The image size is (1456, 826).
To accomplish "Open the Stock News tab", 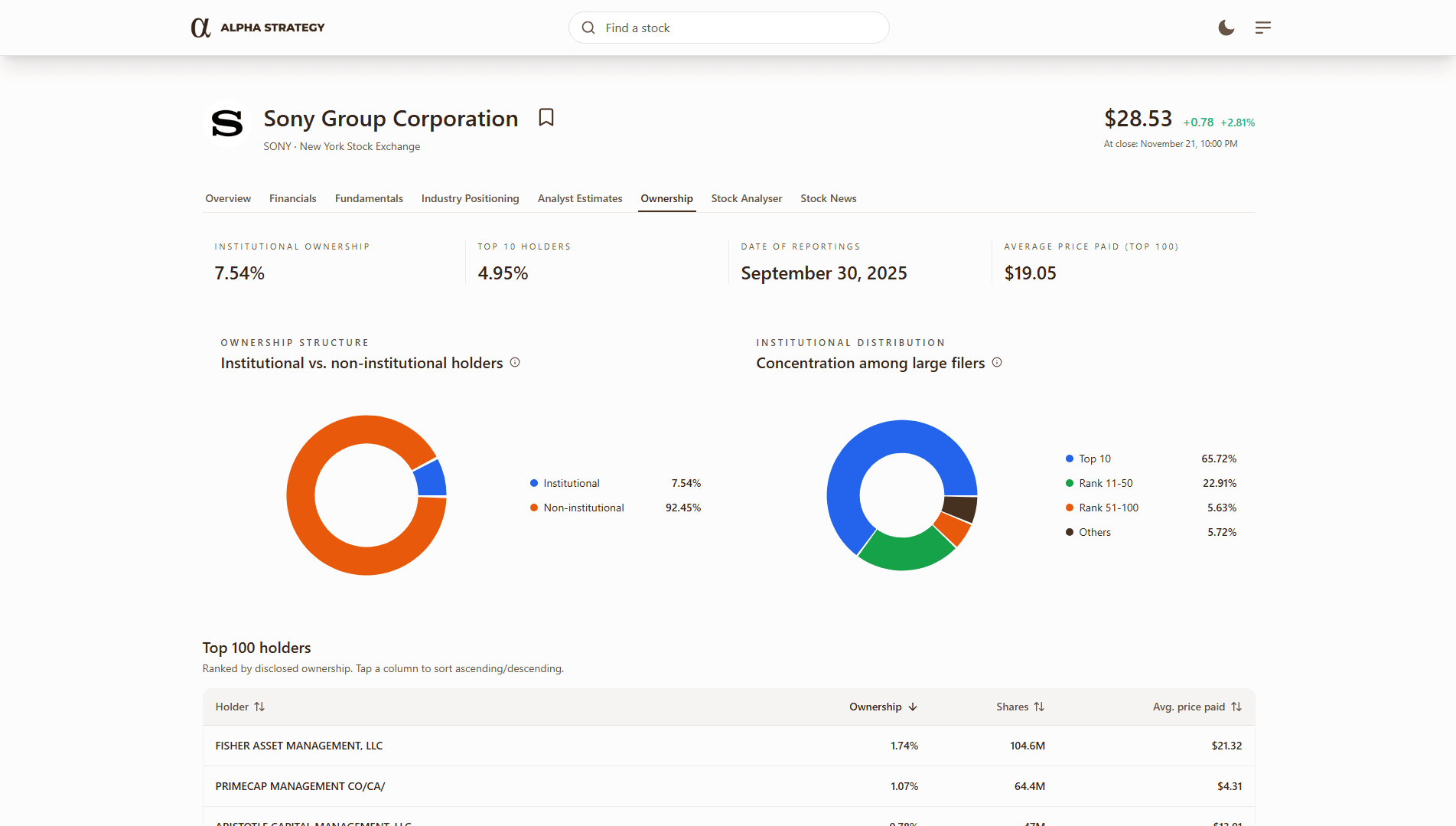I will pyautogui.click(x=828, y=198).
